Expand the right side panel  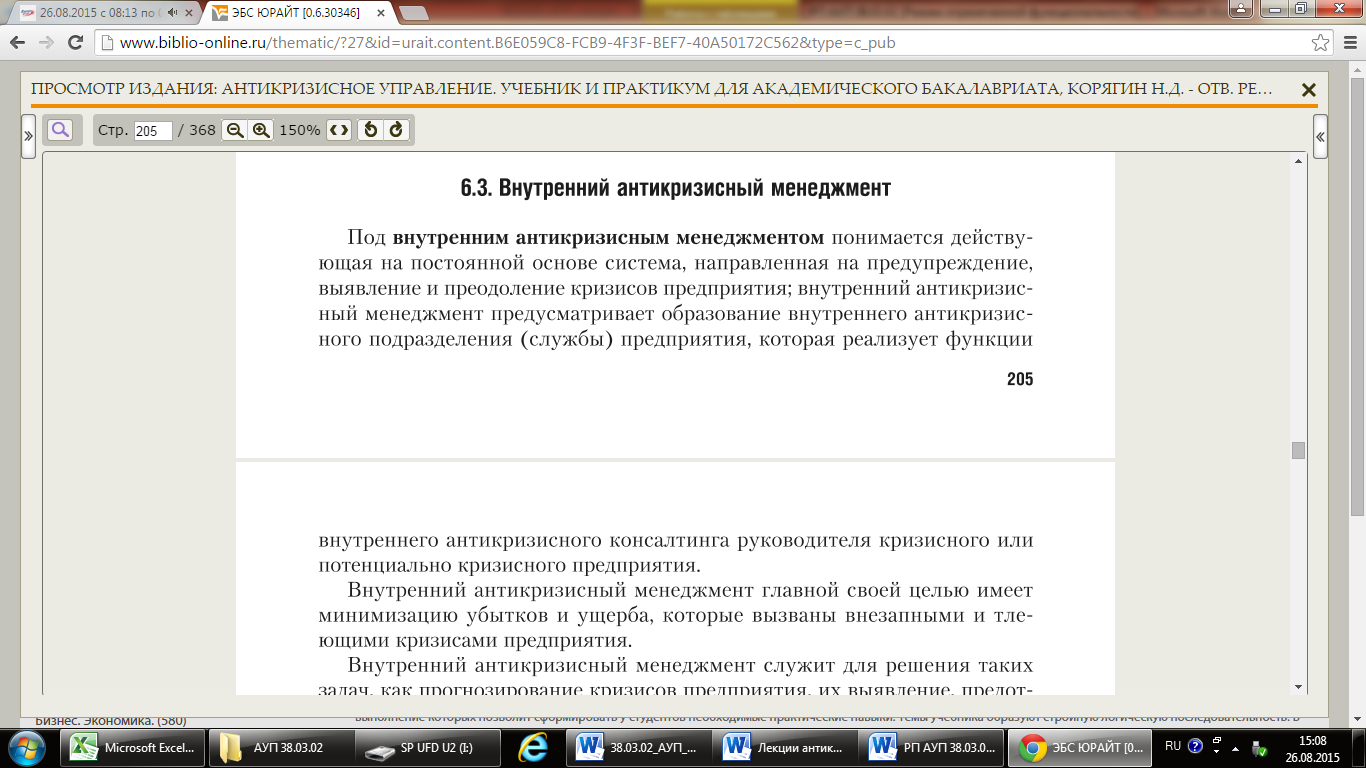1320,137
